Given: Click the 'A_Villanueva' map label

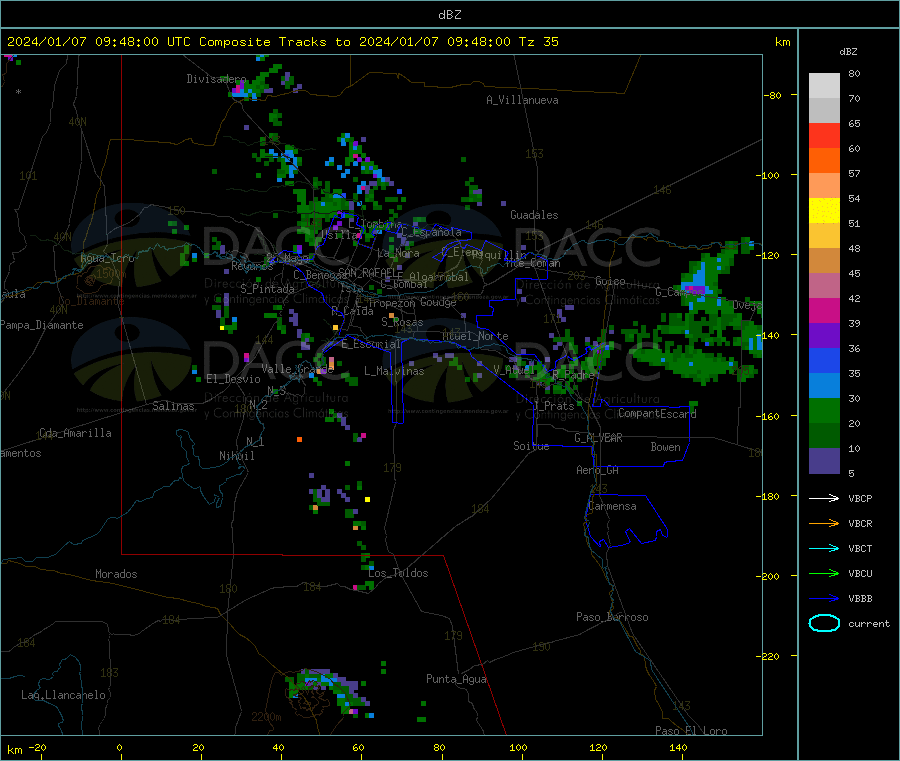Looking at the screenshot, I should tap(522, 100).
